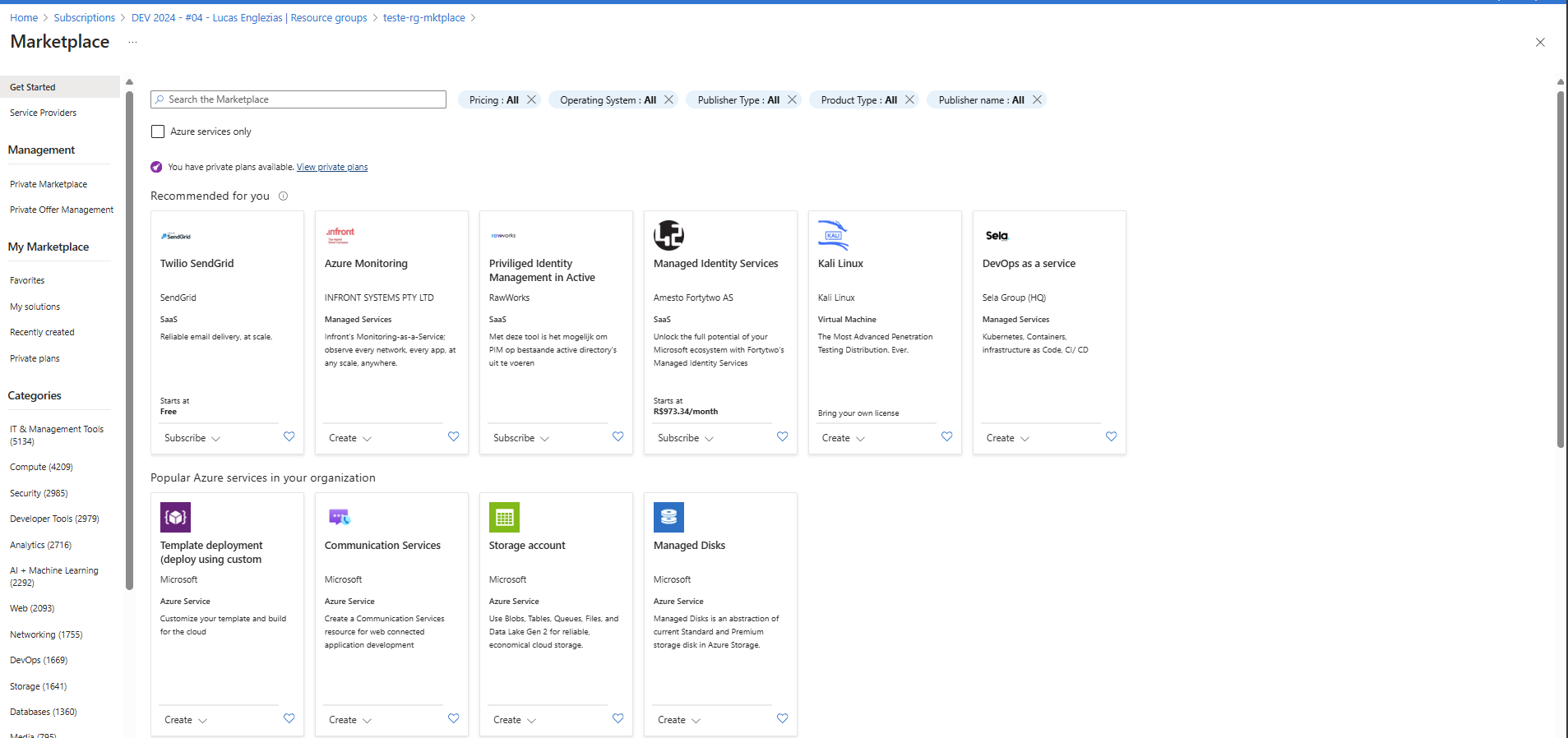Image resolution: width=1568 pixels, height=738 pixels.
Task: Open the DevOps as a service title
Action: click(1029, 264)
